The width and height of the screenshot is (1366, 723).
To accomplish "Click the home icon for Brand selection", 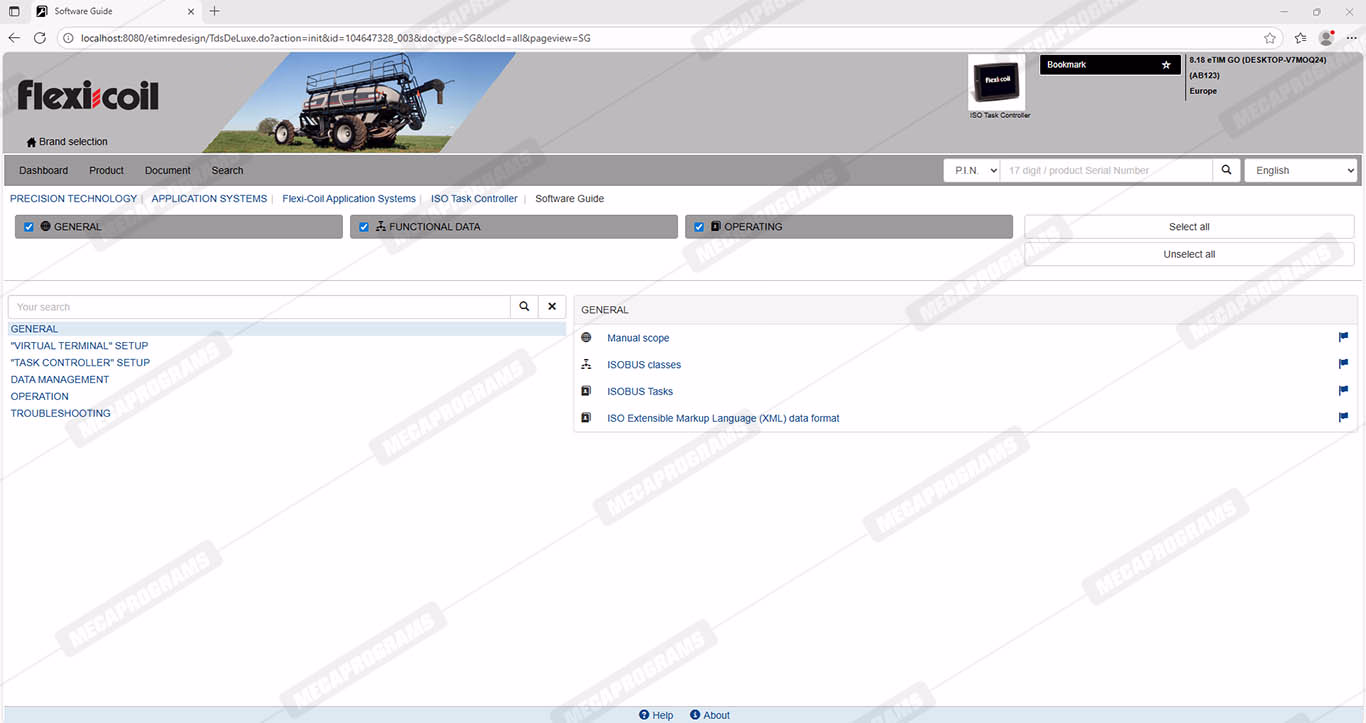I will (x=31, y=142).
